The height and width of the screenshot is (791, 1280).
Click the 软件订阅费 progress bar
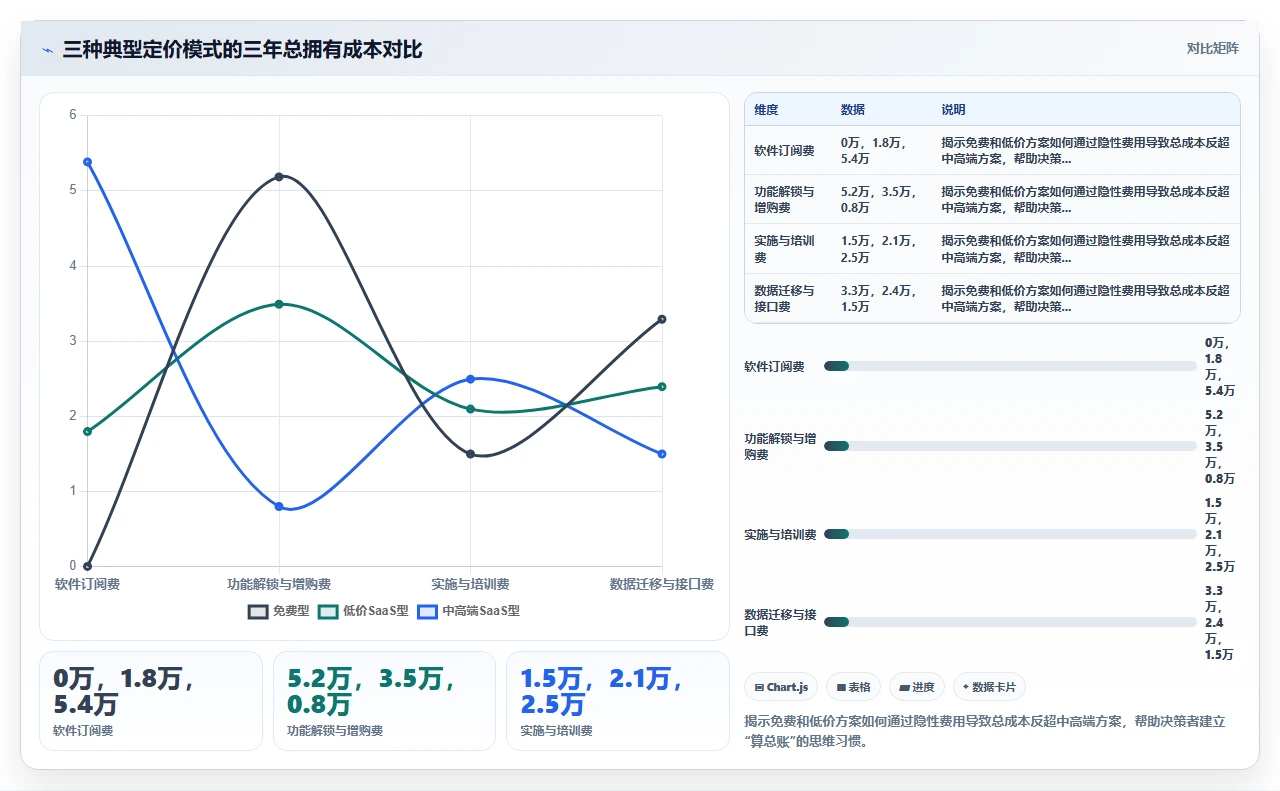[x=1010, y=366]
